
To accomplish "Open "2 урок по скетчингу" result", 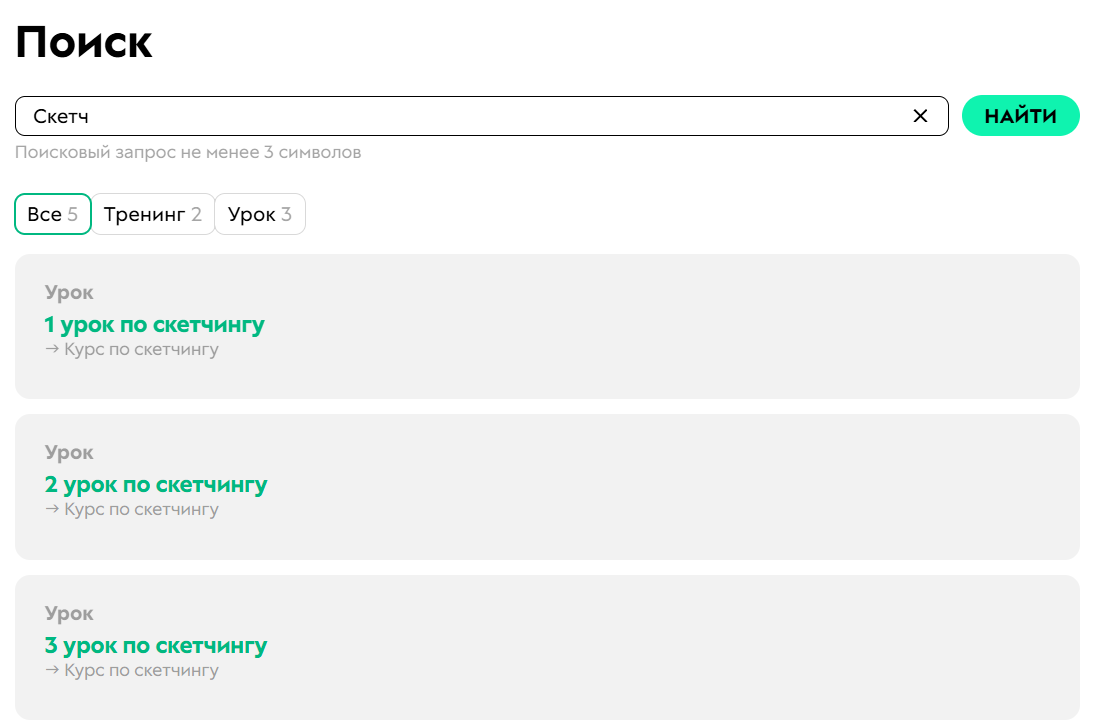I will (x=156, y=485).
